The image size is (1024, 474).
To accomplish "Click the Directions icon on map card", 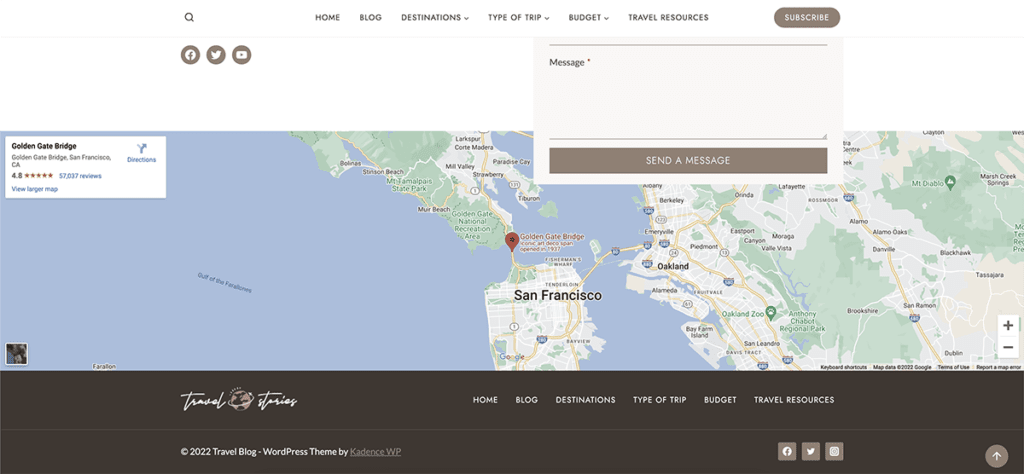I will point(142,151).
